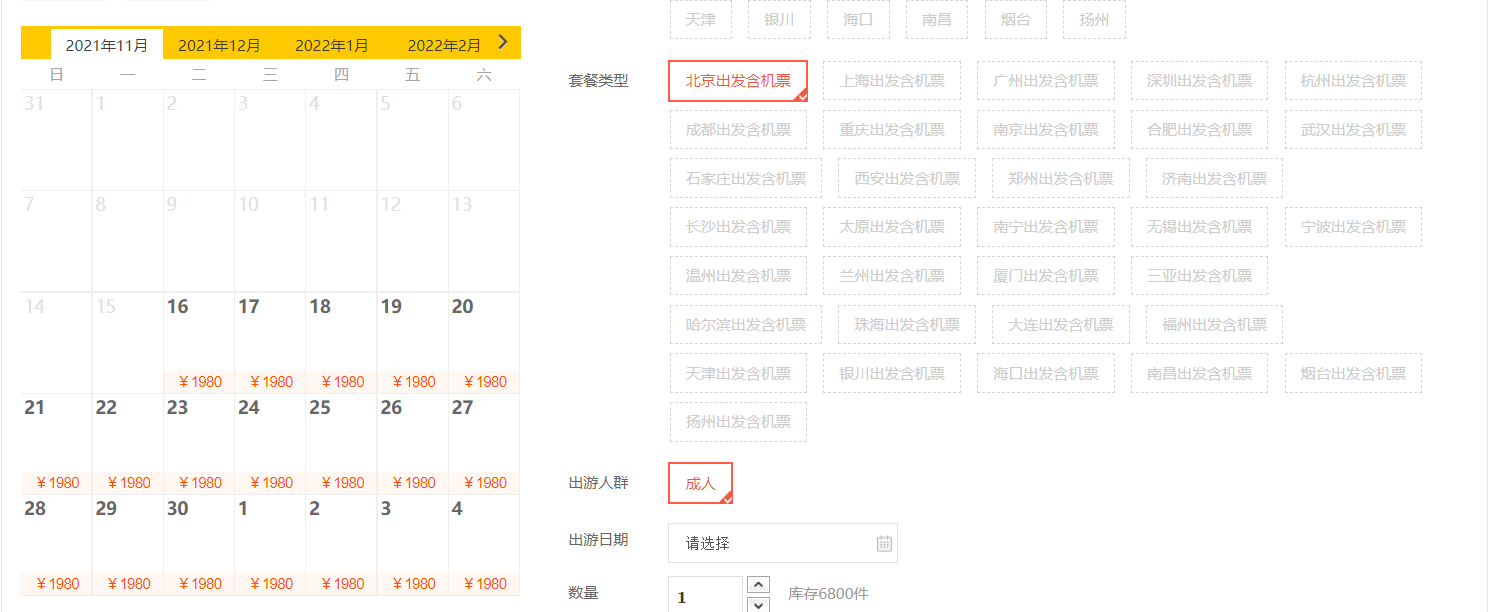Screen dimensions: 1488x612
Task: Toggle the 成人 traveler option
Action: pos(700,483)
